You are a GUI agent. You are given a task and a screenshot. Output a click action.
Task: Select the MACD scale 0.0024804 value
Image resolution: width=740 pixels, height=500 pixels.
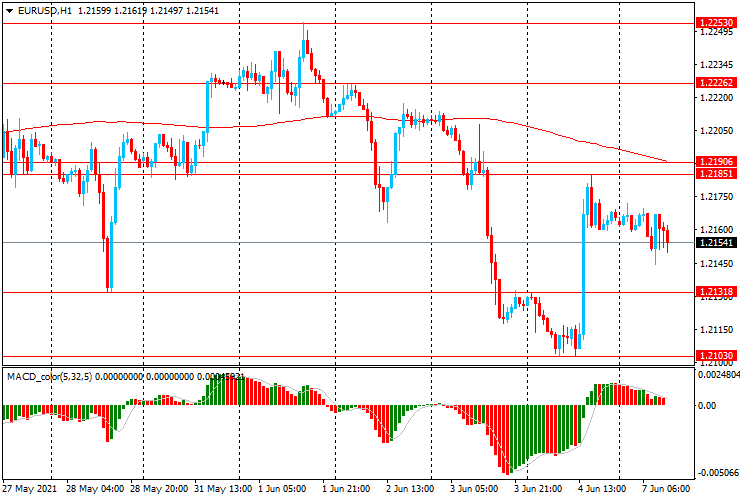(718, 375)
